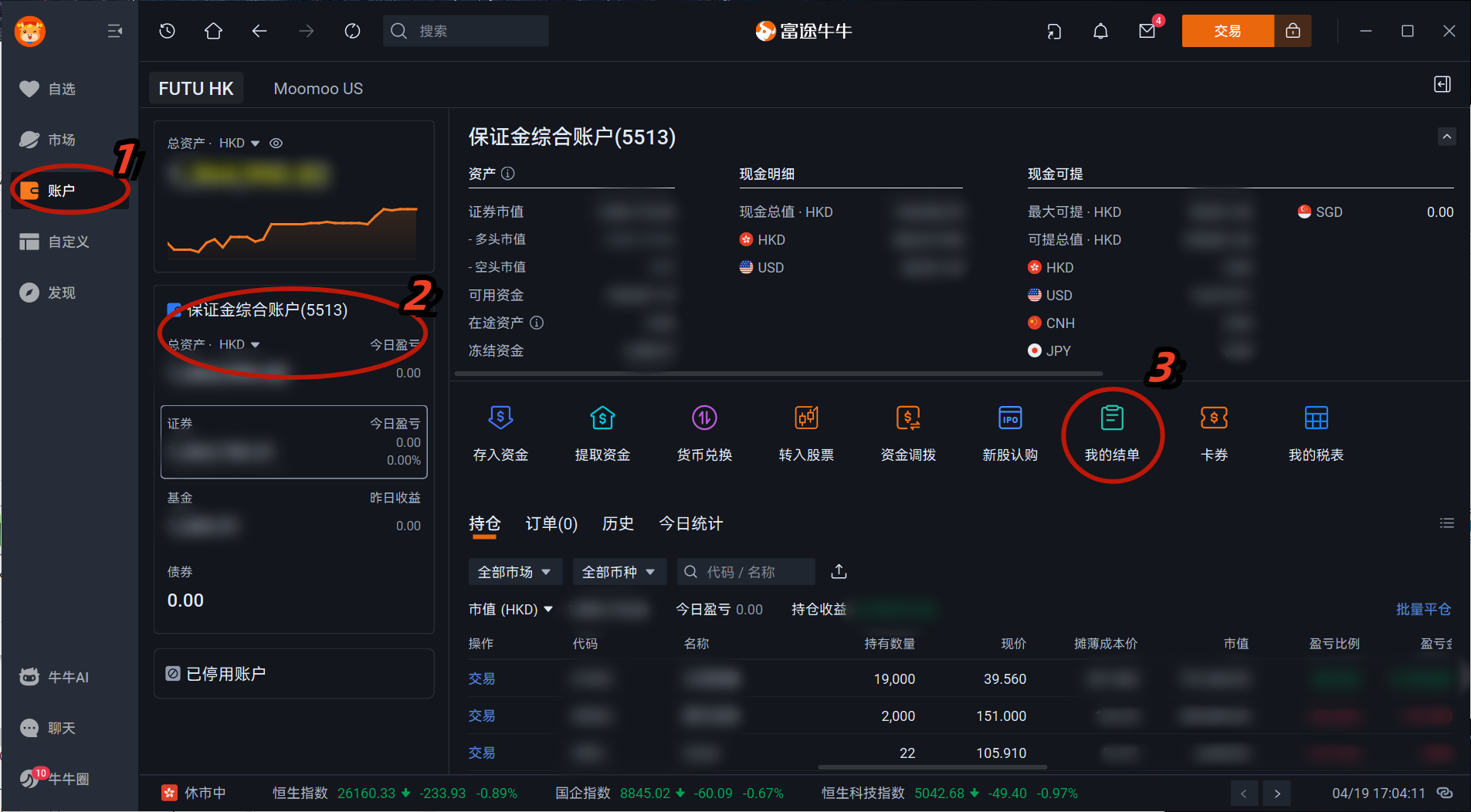Navigate back with the left arrow

click(x=259, y=31)
